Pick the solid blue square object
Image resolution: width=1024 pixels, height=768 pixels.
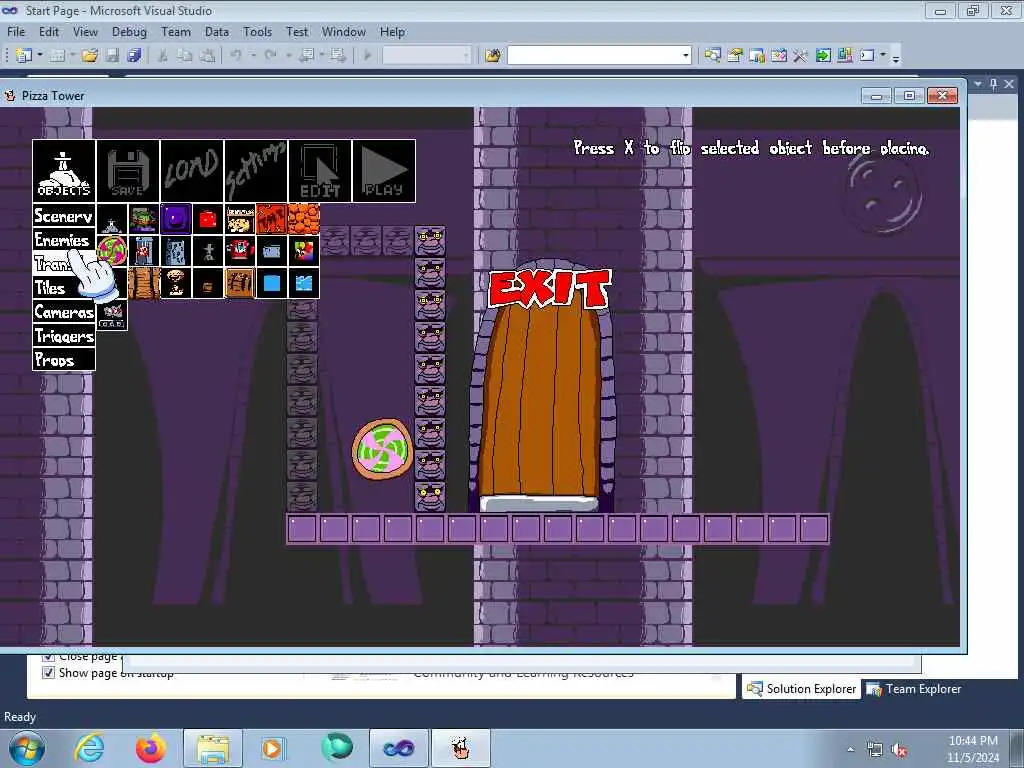point(272,283)
